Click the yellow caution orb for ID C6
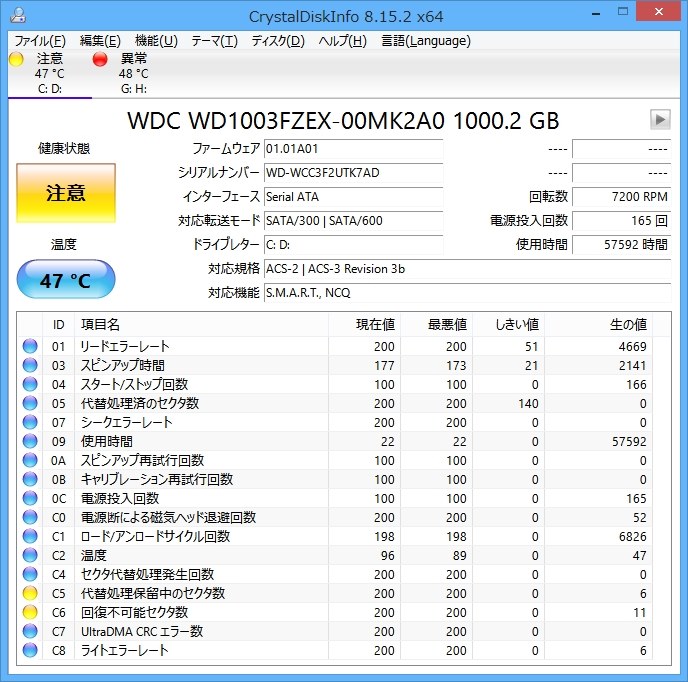 coord(30,612)
